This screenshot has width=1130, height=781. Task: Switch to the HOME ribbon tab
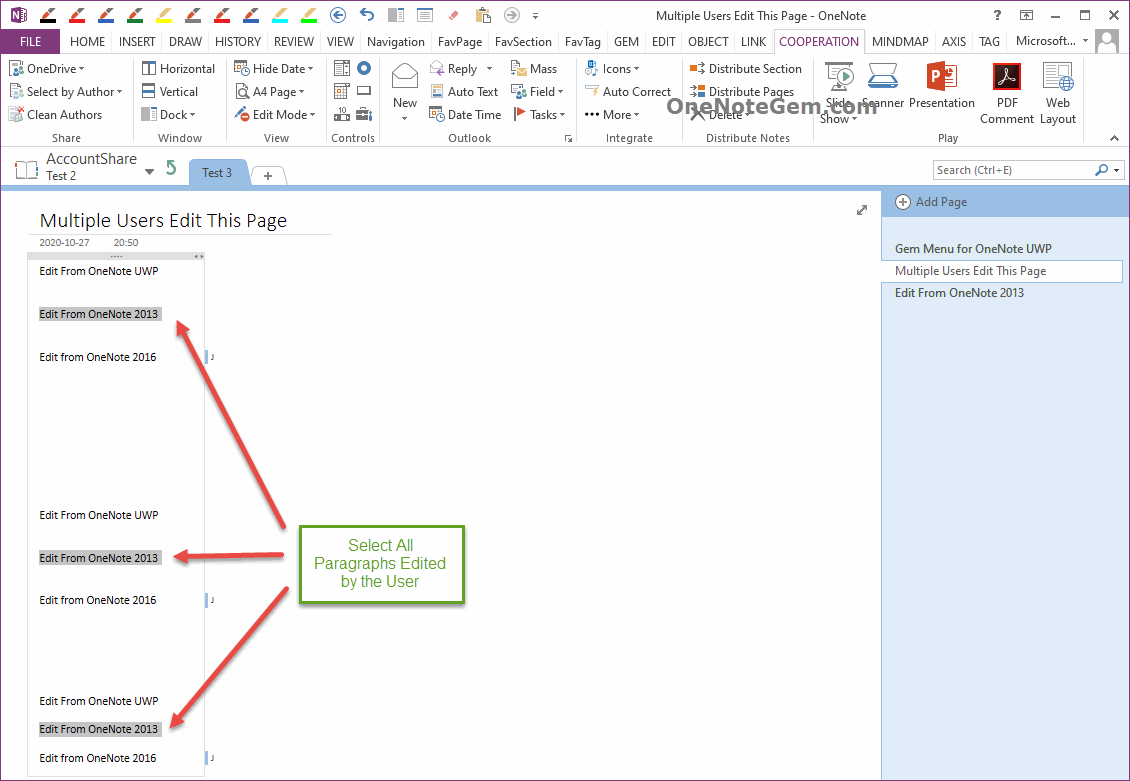pyautogui.click(x=87, y=42)
